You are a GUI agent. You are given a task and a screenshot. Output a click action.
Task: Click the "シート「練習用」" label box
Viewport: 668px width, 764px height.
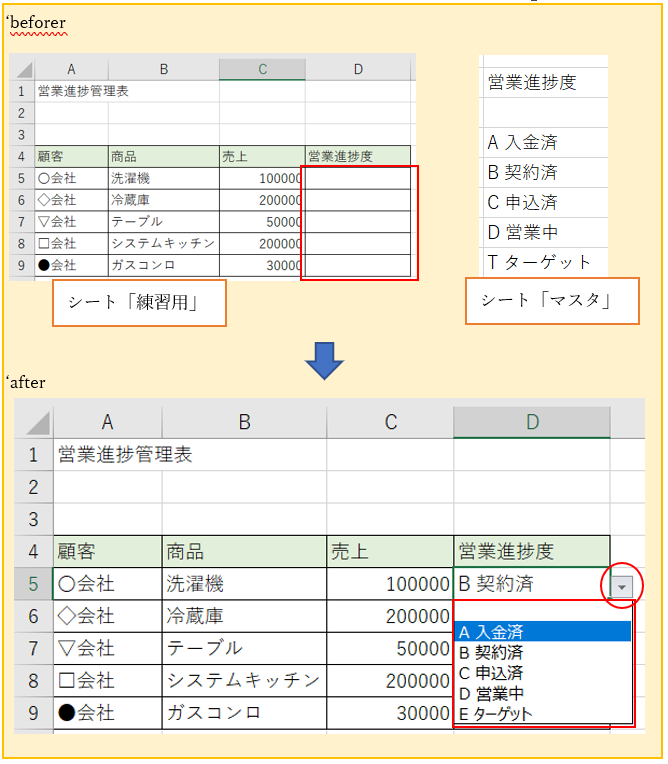(139, 303)
